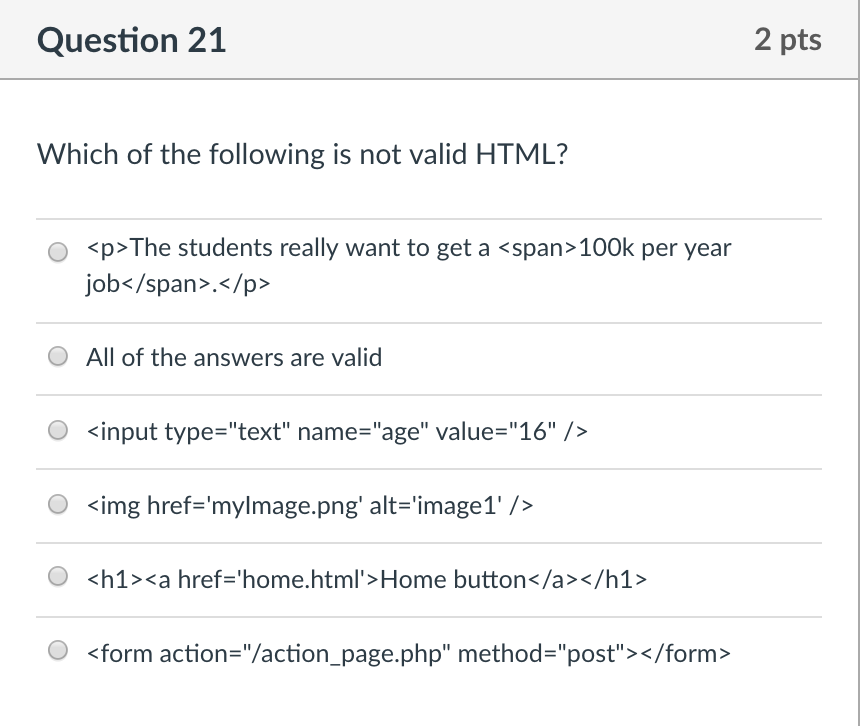Select the form action_page.php answer option
Screen dimensions: 862x726
57,650
